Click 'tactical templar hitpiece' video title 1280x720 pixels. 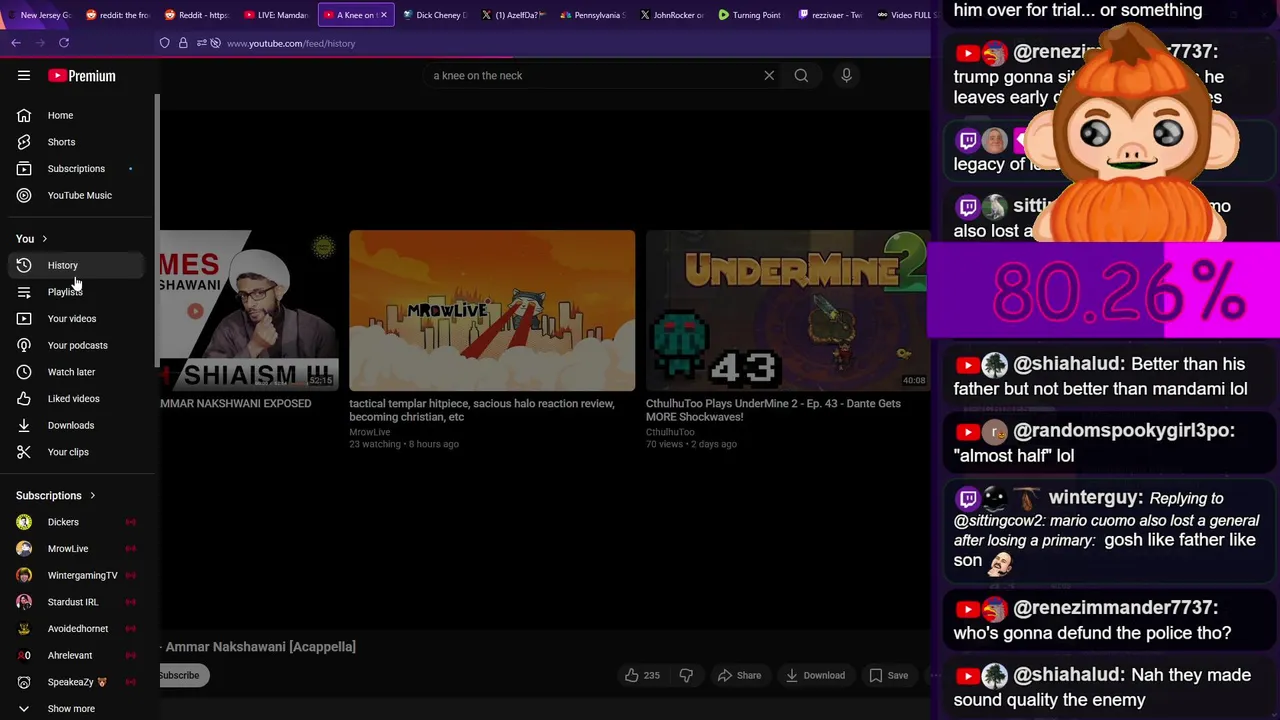481,410
